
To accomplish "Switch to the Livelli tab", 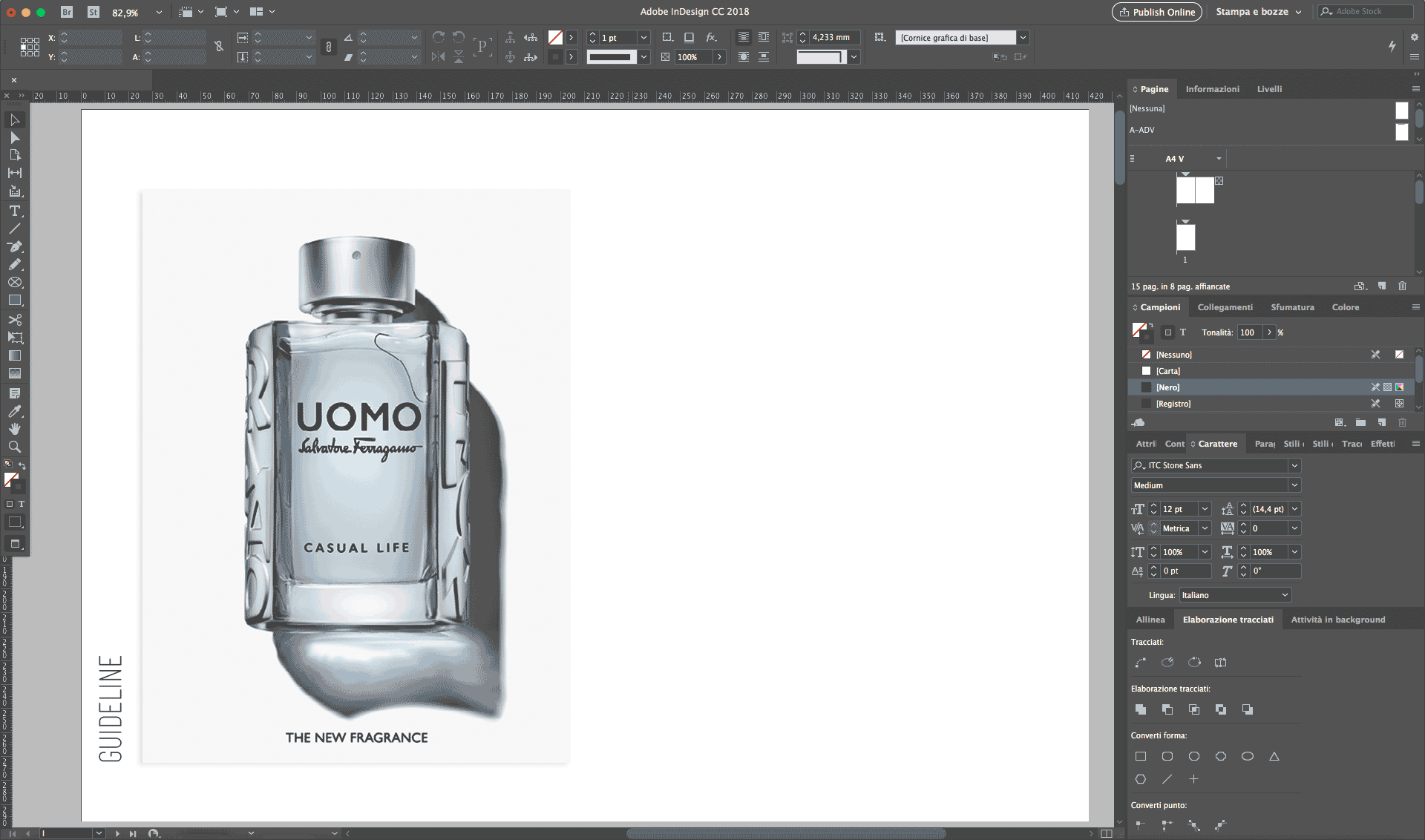I will (1269, 89).
